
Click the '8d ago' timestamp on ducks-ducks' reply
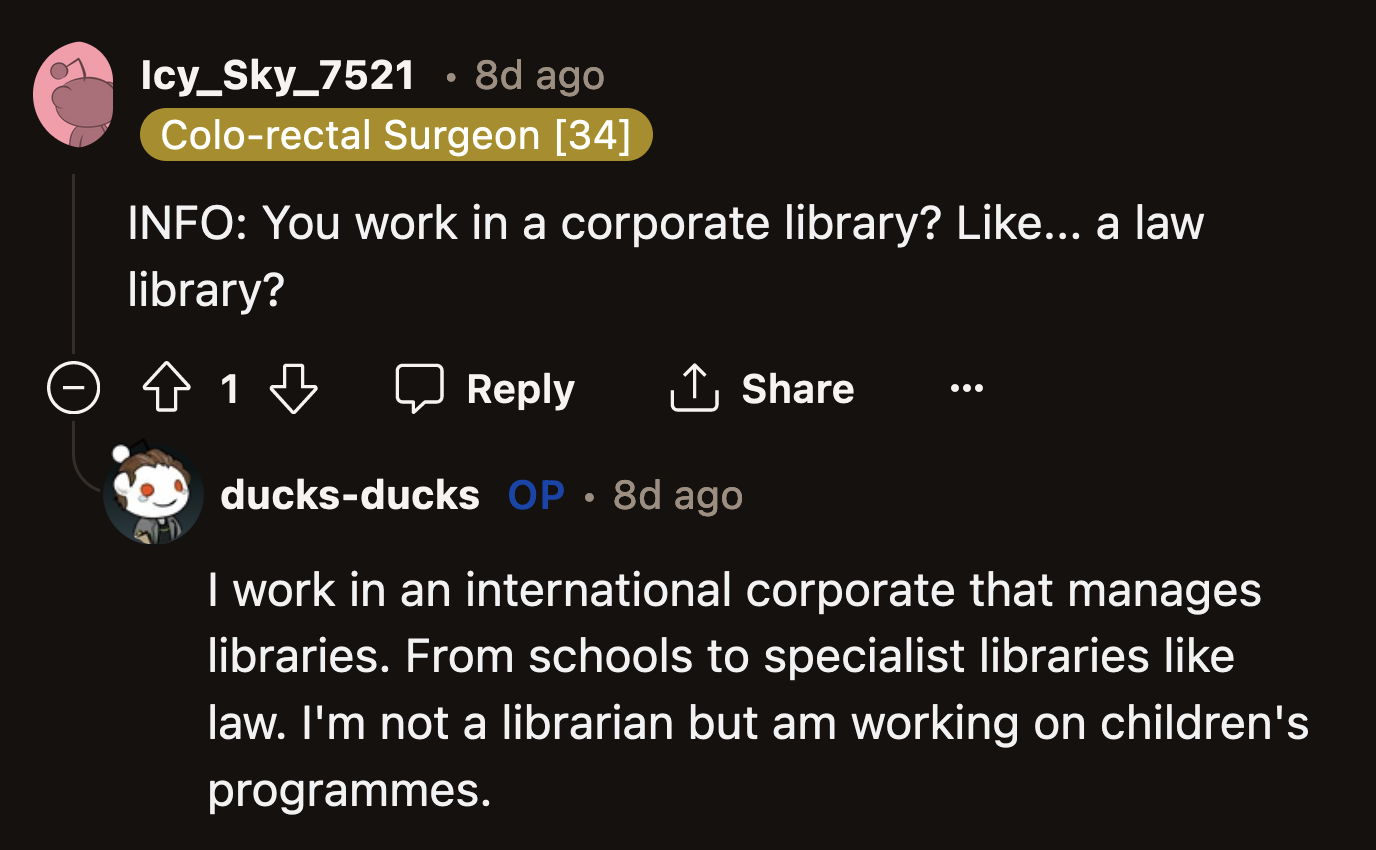pos(677,493)
